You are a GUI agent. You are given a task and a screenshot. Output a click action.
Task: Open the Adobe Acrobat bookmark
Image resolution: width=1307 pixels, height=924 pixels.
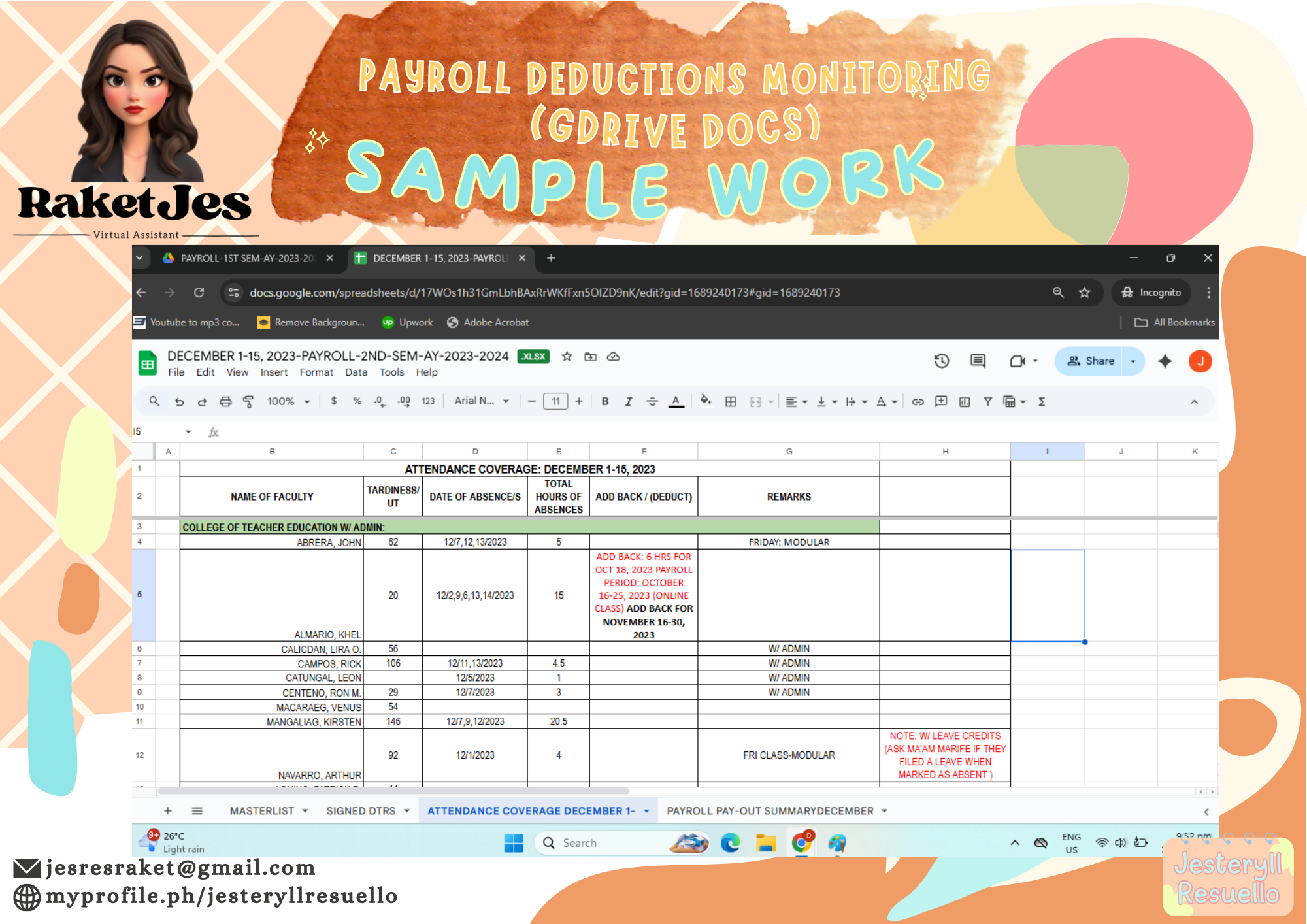488,322
